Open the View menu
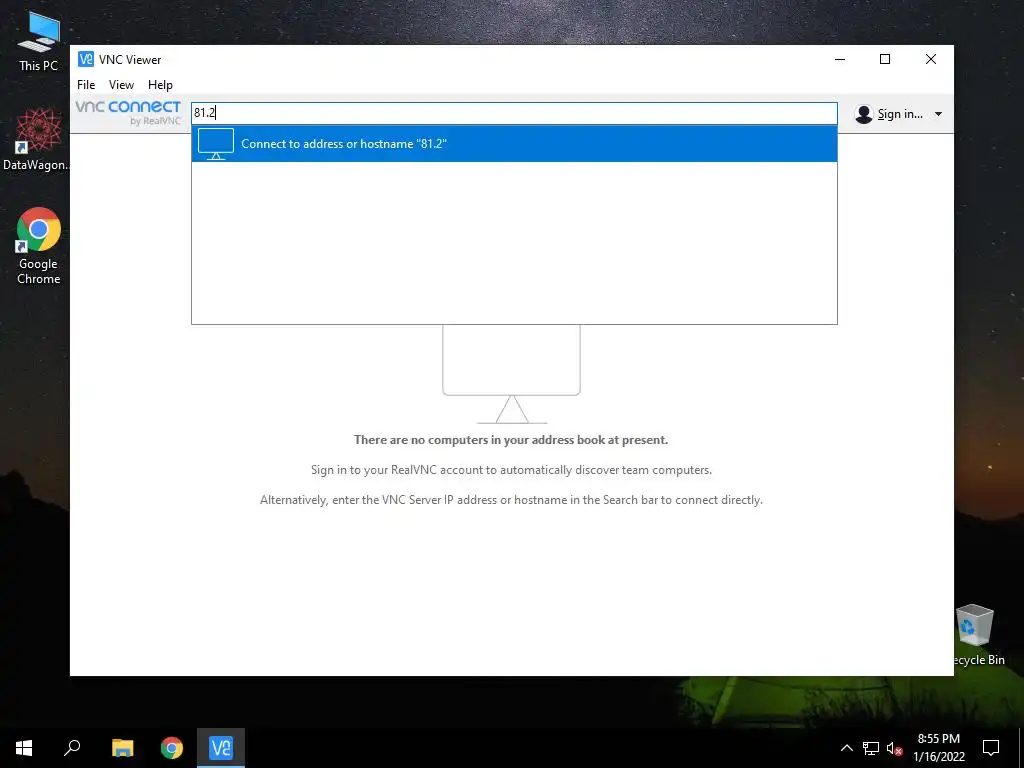 coord(121,85)
